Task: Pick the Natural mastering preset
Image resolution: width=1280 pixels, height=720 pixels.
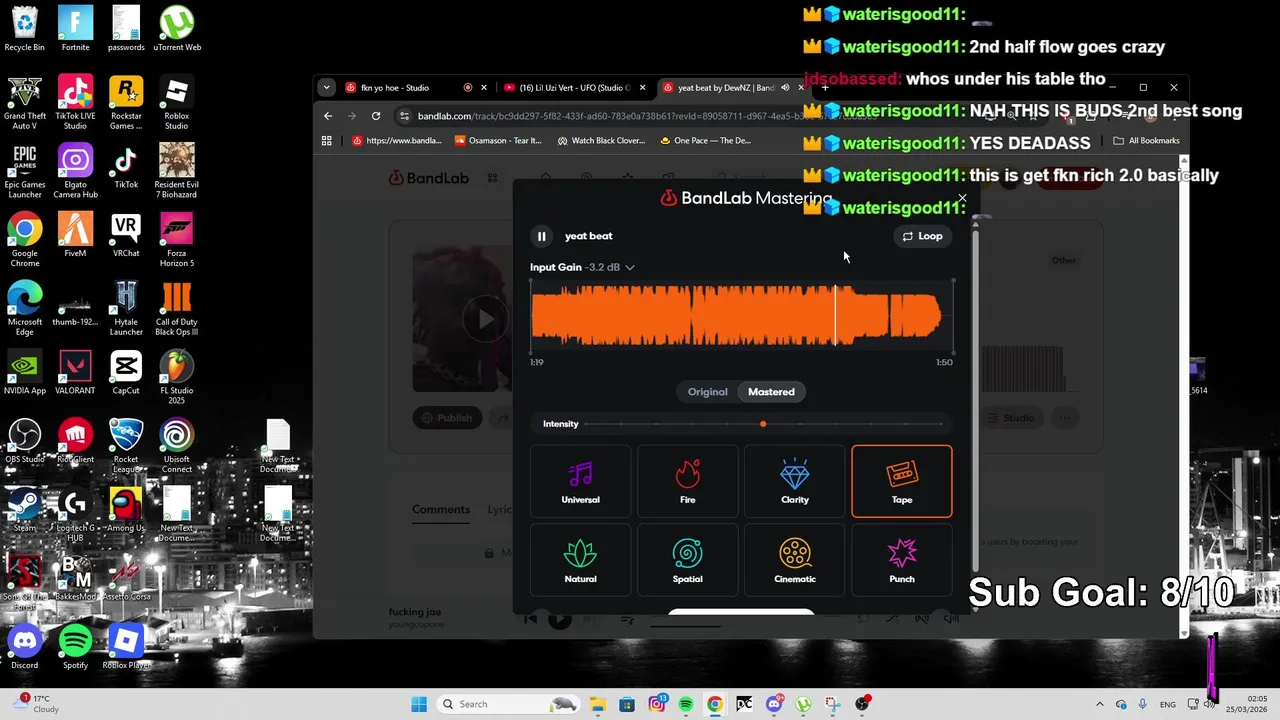Action: click(x=580, y=560)
